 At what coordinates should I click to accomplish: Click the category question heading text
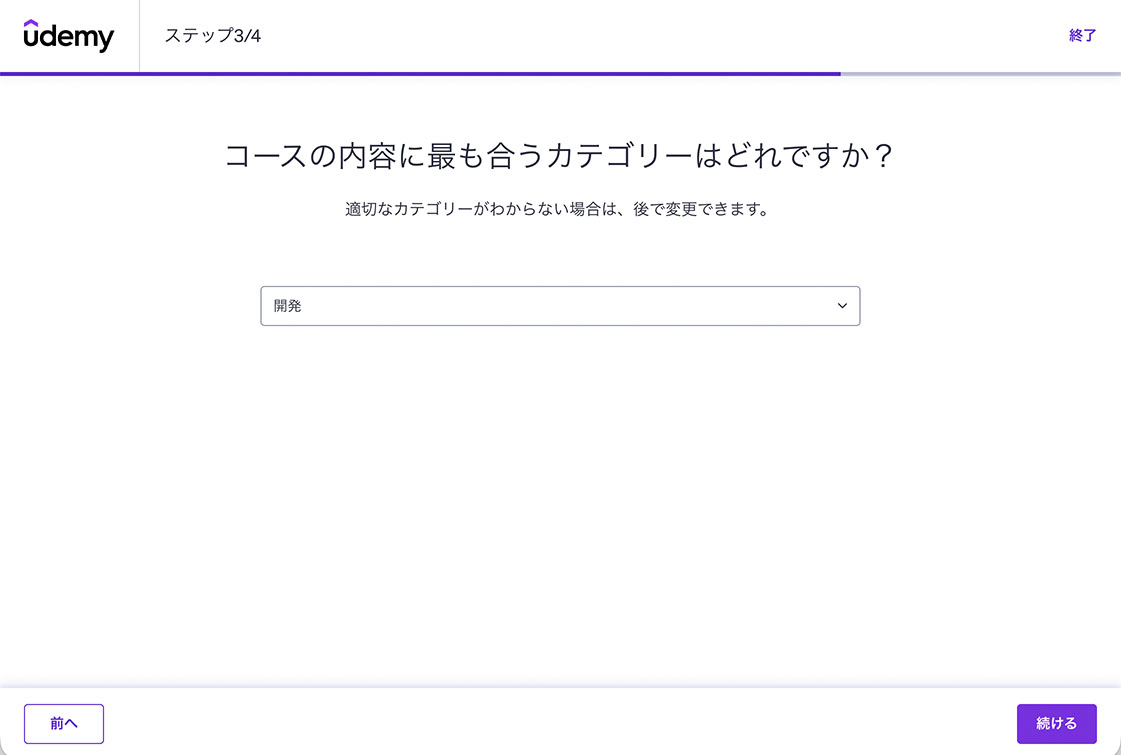tap(559, 157)
